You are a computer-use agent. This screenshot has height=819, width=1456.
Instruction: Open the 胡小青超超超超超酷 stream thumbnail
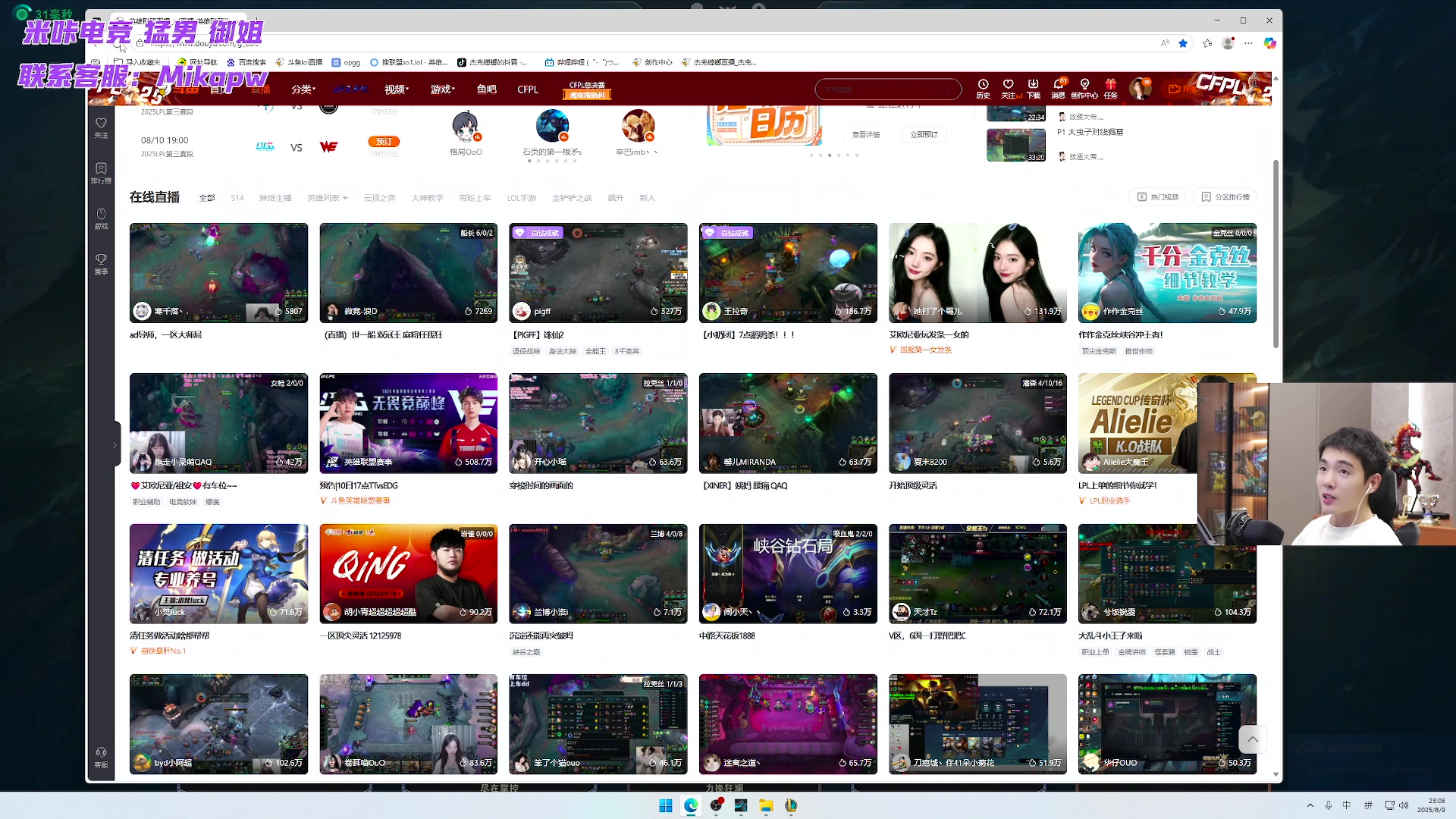pos(408,574)
